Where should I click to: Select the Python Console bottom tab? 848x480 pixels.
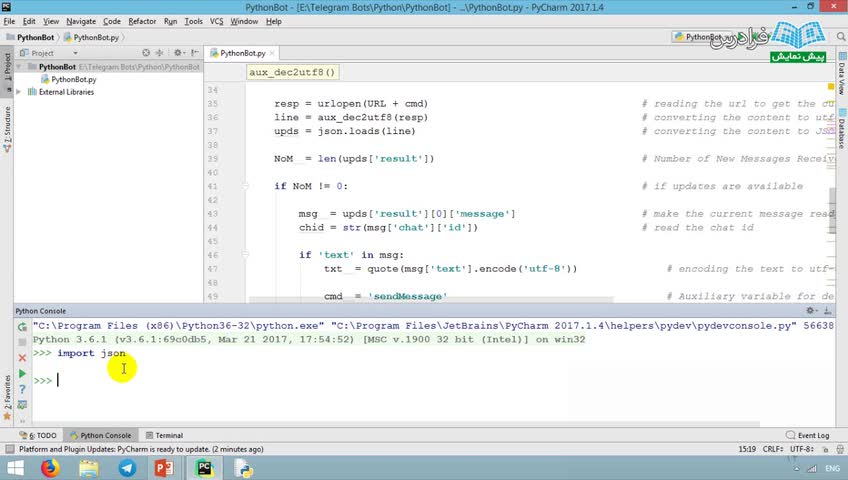(x=101, y=435)
